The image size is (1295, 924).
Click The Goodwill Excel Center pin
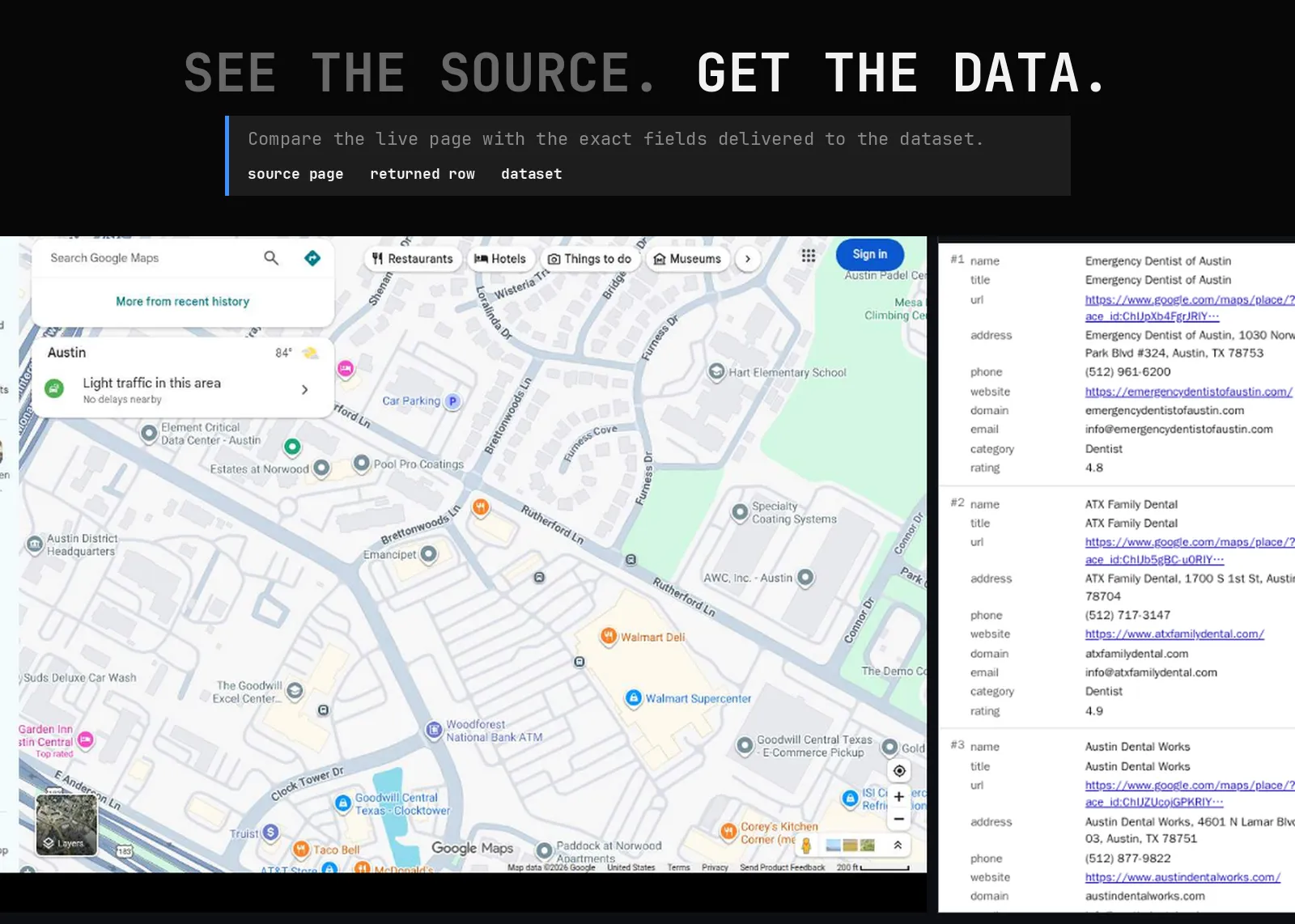[295, 691]
